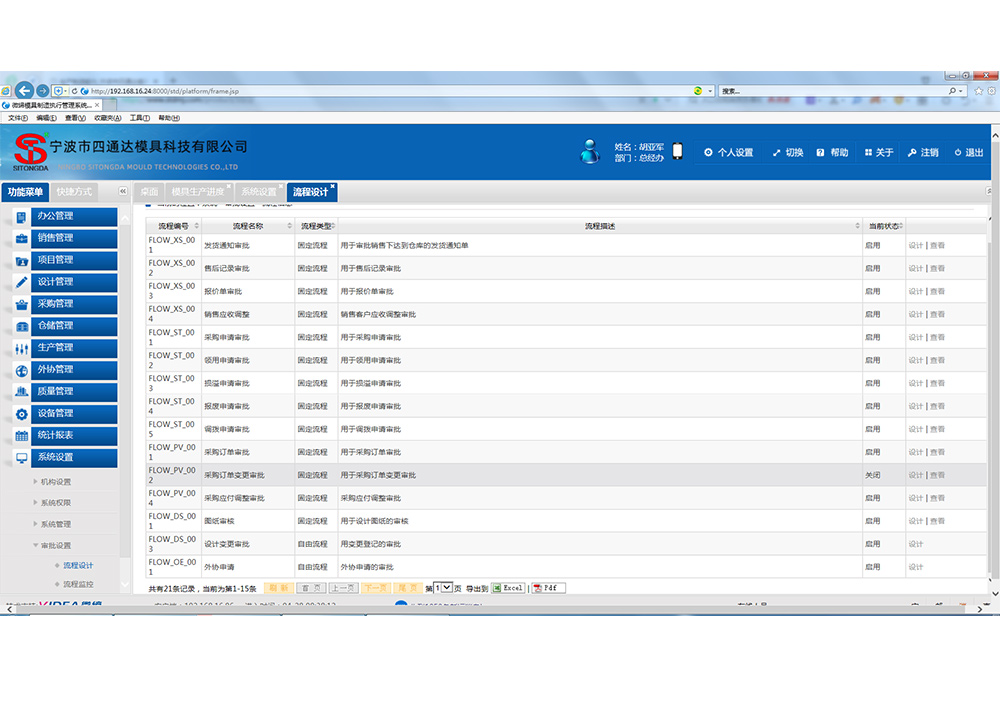Select 流程监控 in the sidebar tree

pos(78,583)
